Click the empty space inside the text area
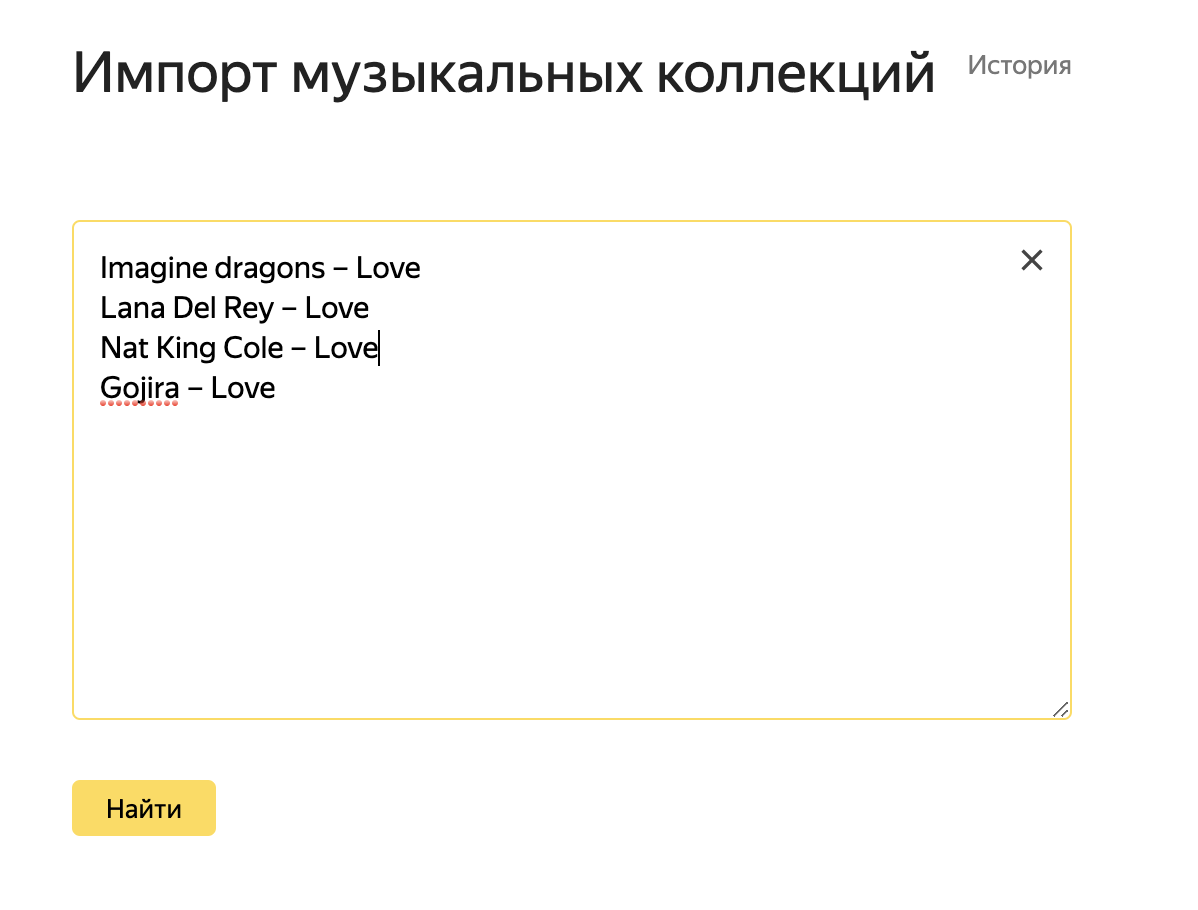The width and height of the screenshot is (1198, 910). 570,560
